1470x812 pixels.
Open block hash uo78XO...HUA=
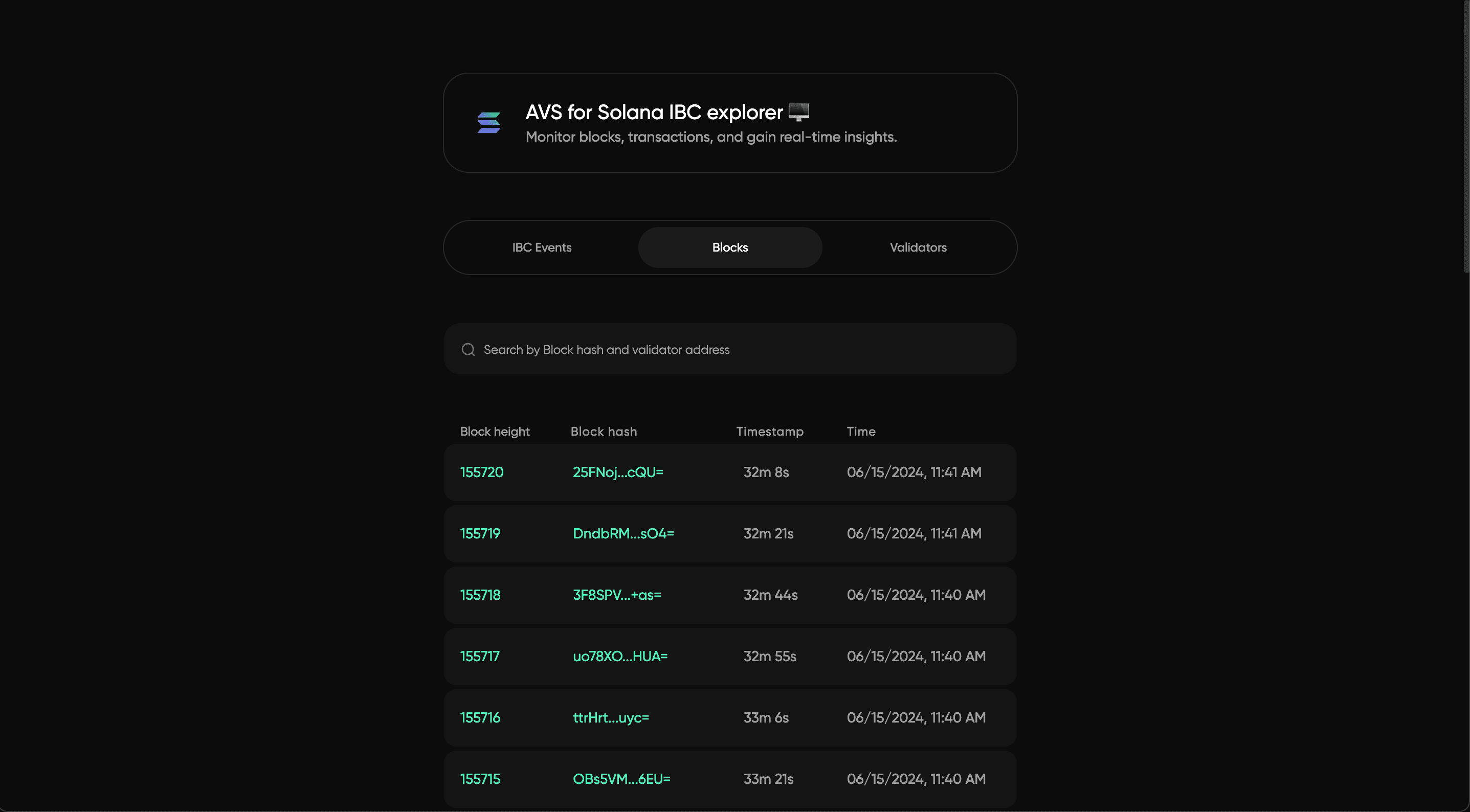(620, 656)
